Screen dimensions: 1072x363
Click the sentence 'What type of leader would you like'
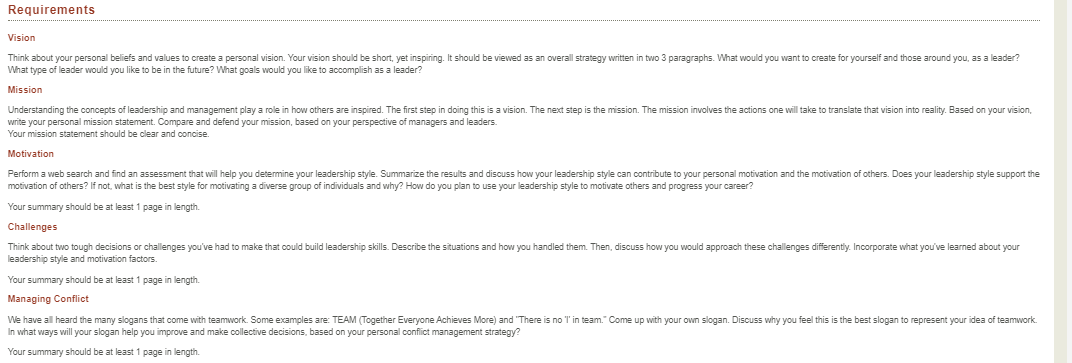(111, 70)
